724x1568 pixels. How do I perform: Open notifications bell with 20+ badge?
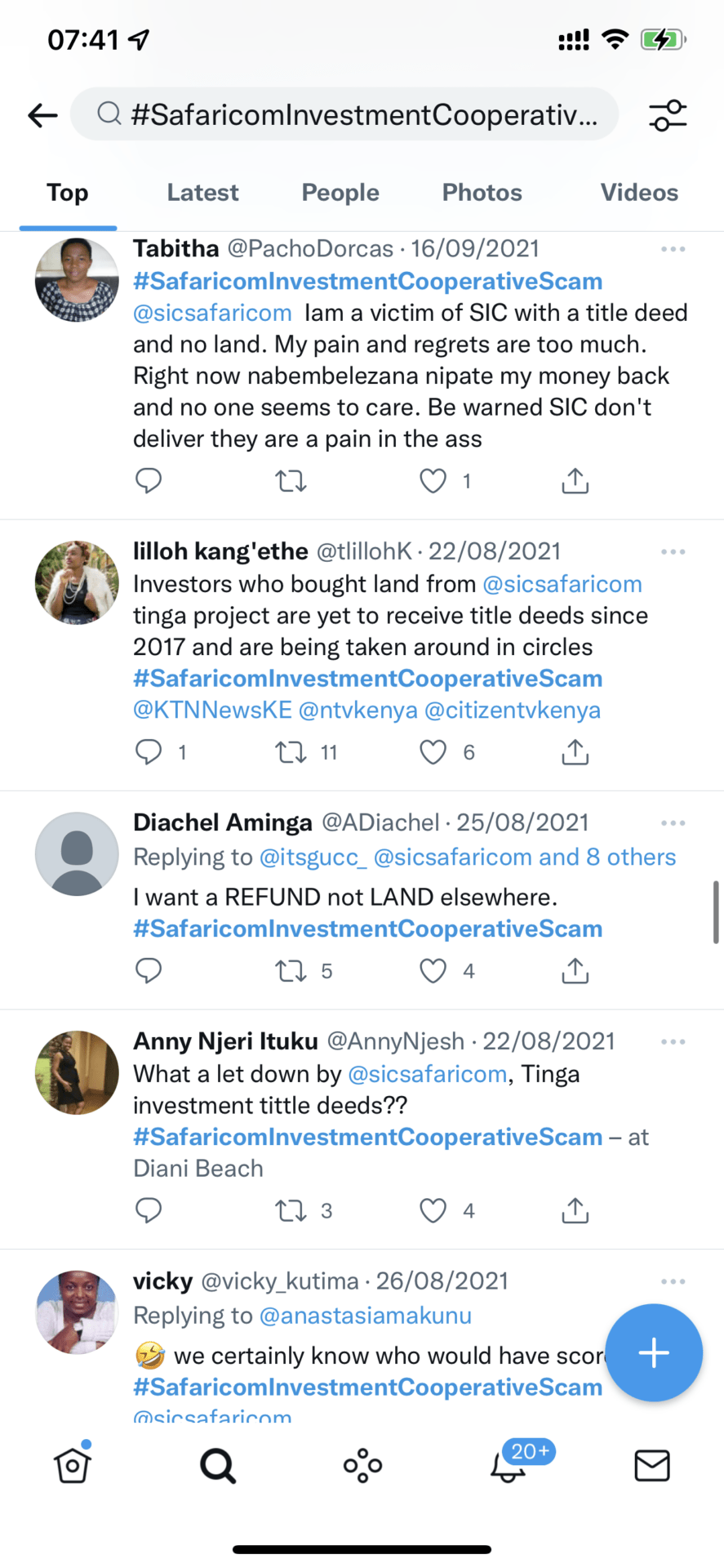coord(509,1465)
